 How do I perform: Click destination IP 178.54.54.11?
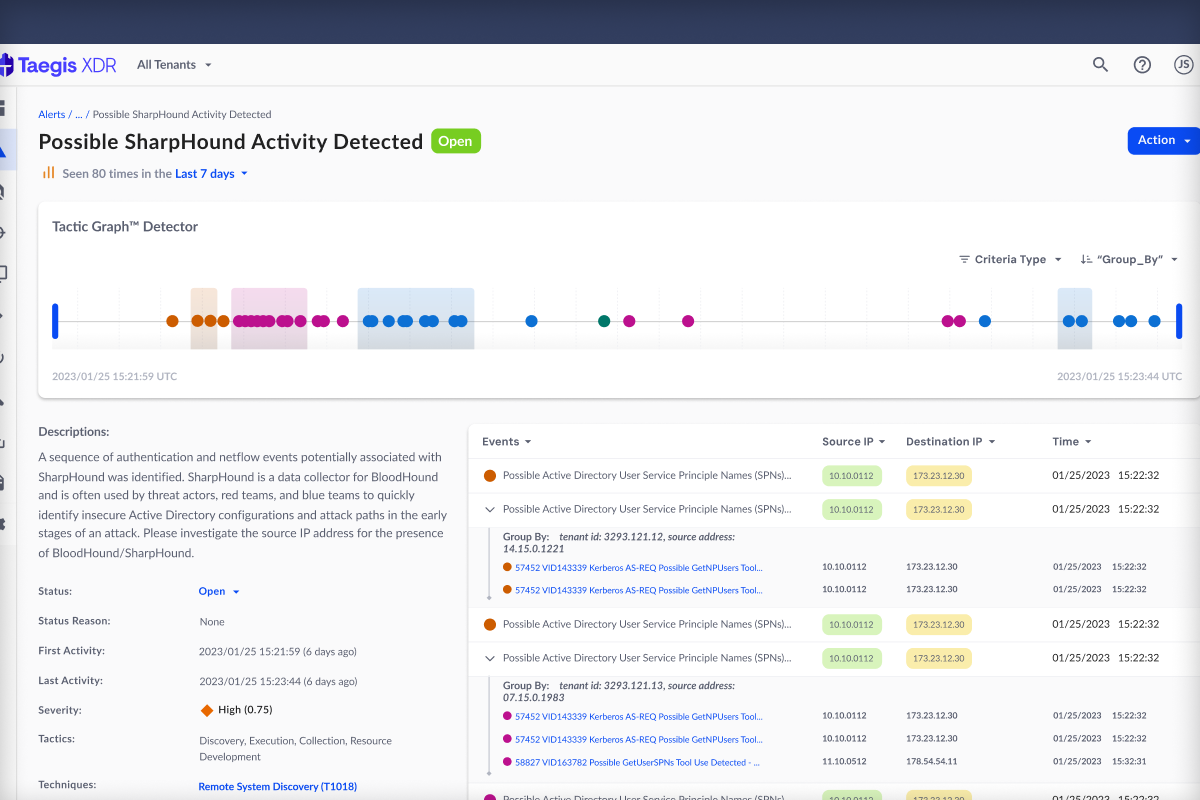932,762
